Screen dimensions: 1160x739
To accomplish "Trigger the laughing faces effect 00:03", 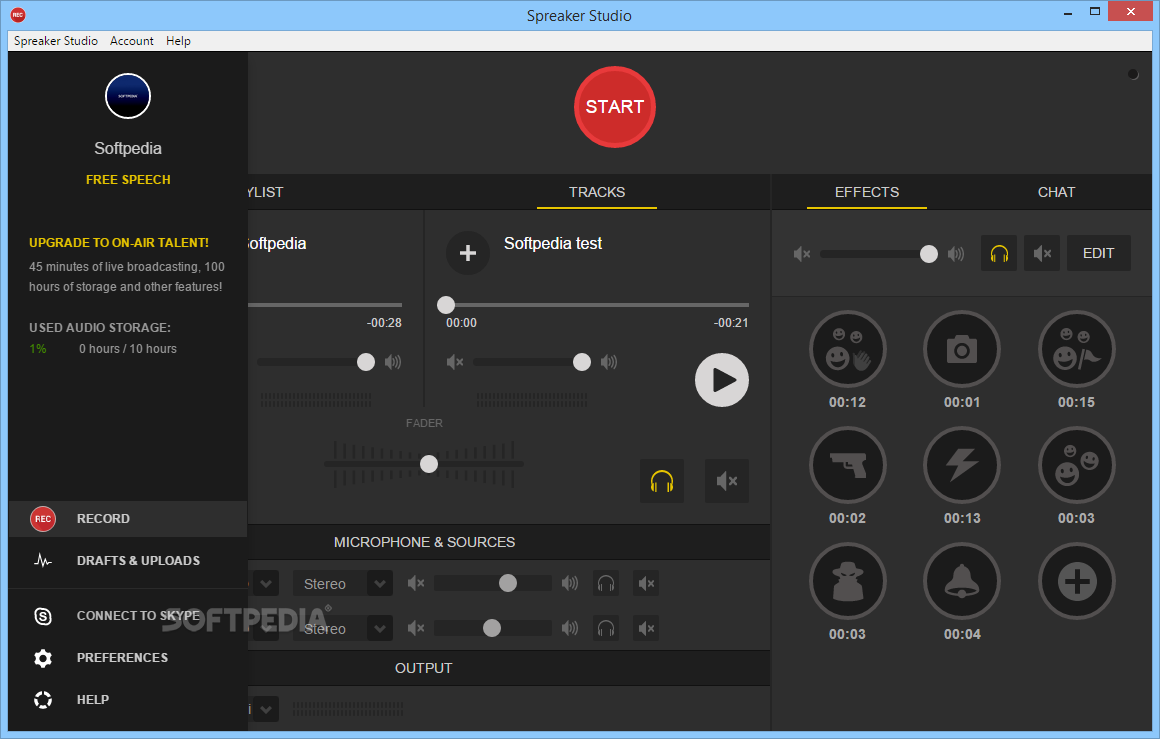I will tap(1076, 465).
